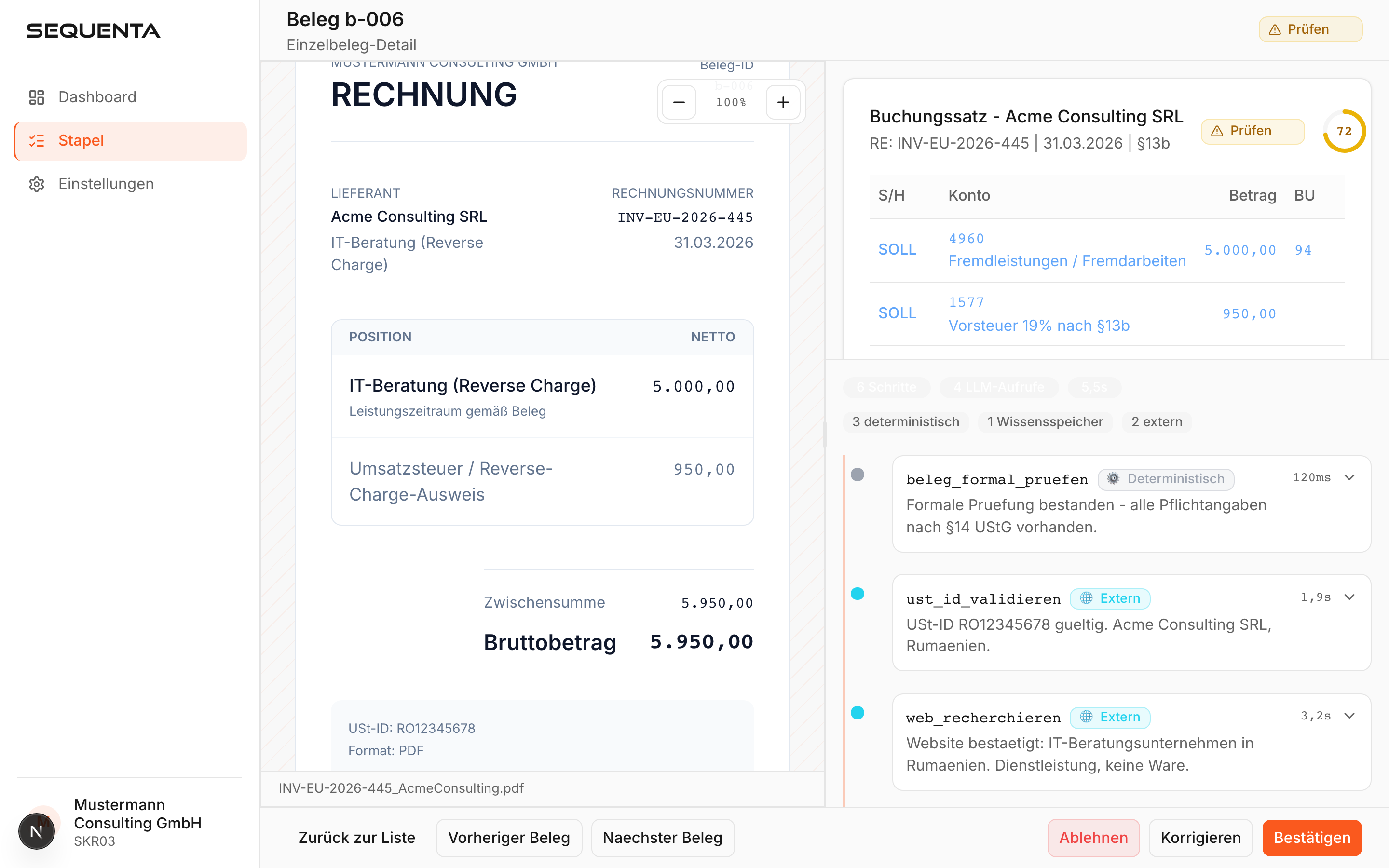Expand the ust_id_validieren step chevron
The width and height of the screenshot is (1389, 868).
tap(1349, 596)
